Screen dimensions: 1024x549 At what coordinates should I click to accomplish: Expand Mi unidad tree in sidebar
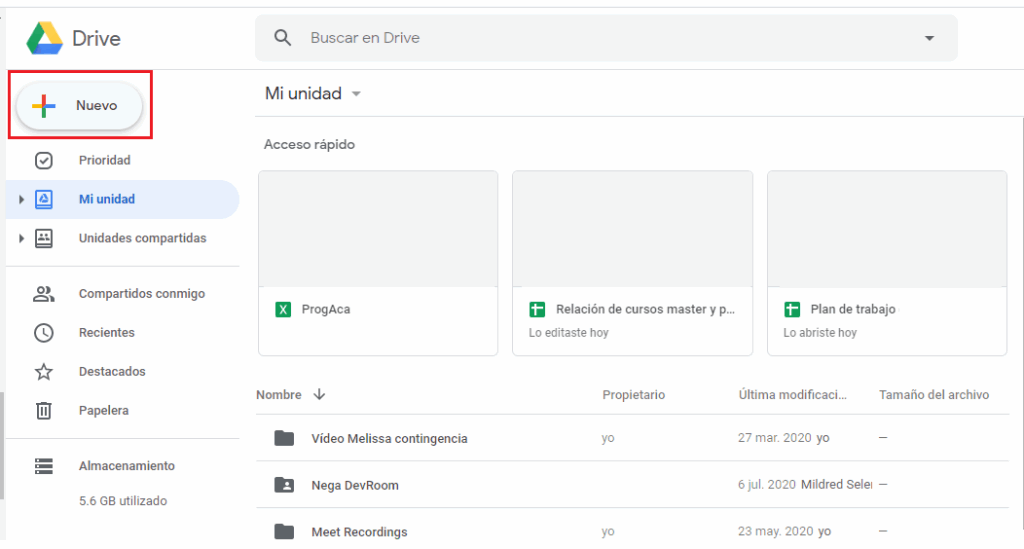tap(21, 200)
